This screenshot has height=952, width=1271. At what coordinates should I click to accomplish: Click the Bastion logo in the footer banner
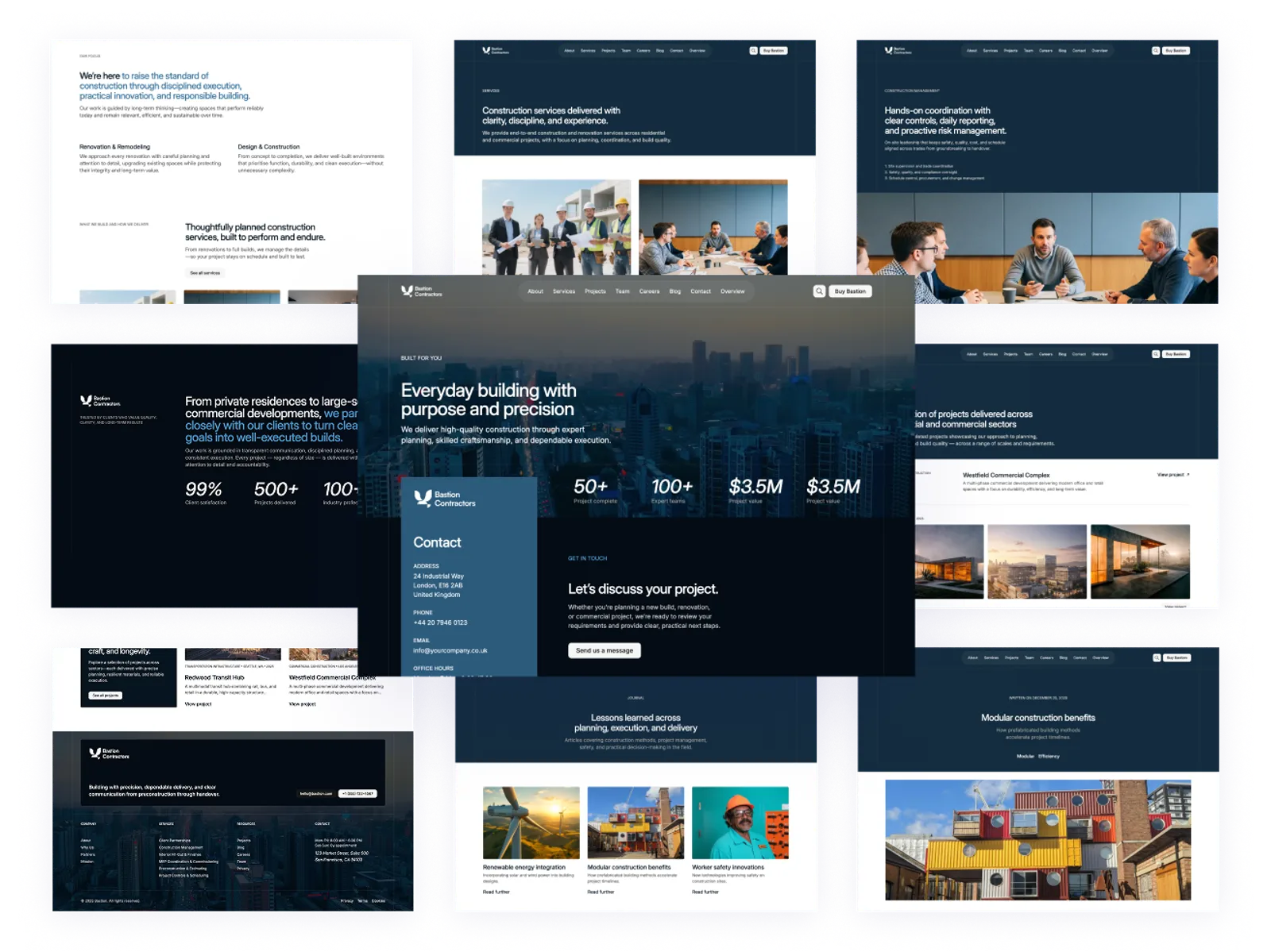tap(110, 753)
